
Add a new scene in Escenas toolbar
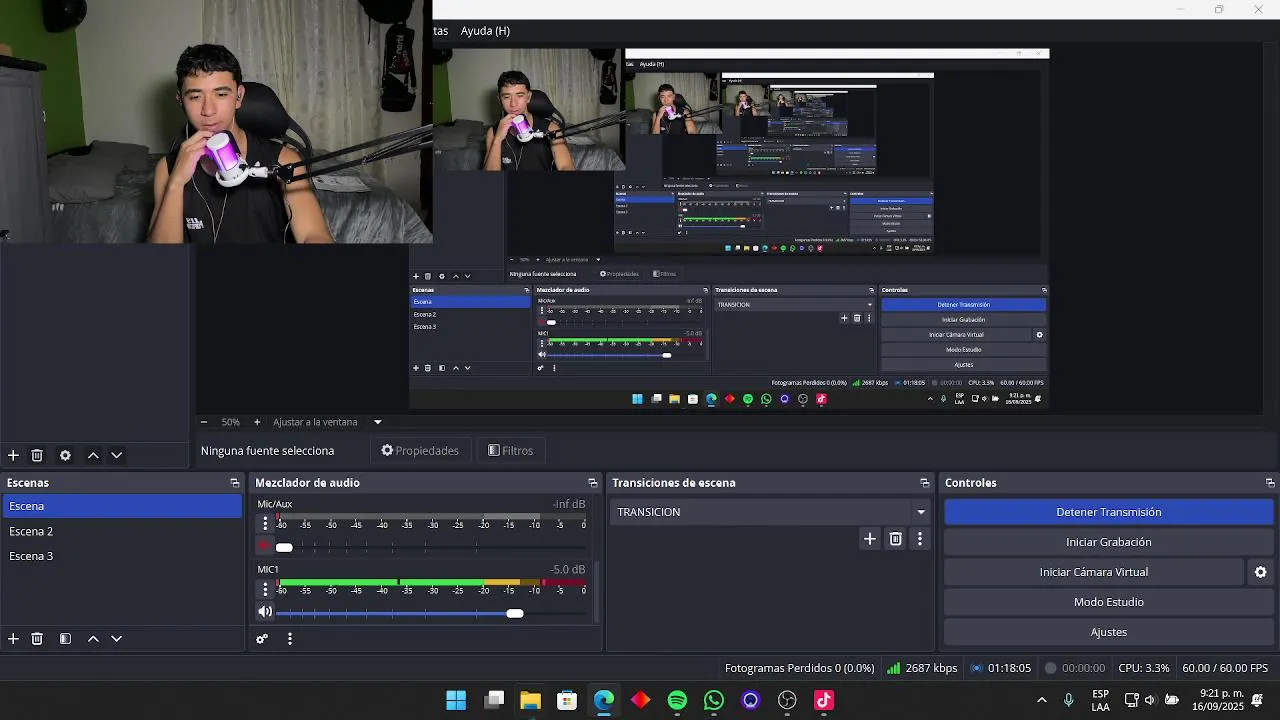coord(13,638)
